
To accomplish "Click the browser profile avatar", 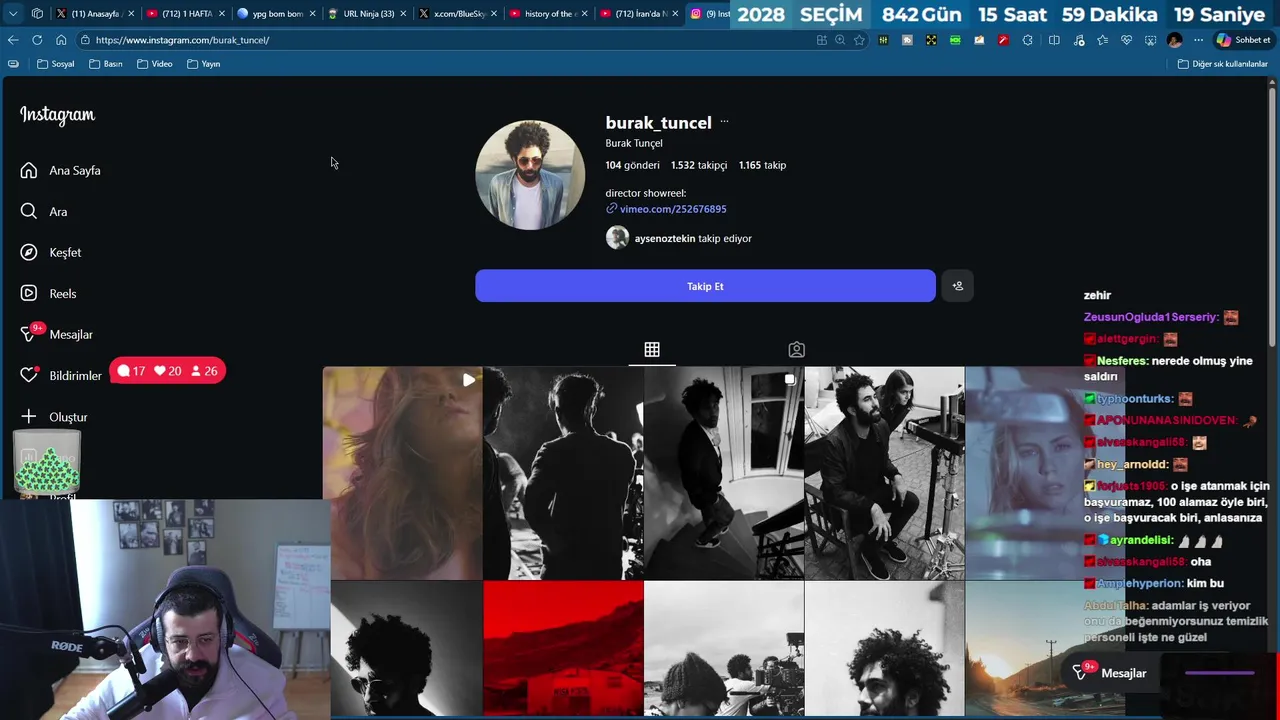I will tap(1174, 40).
